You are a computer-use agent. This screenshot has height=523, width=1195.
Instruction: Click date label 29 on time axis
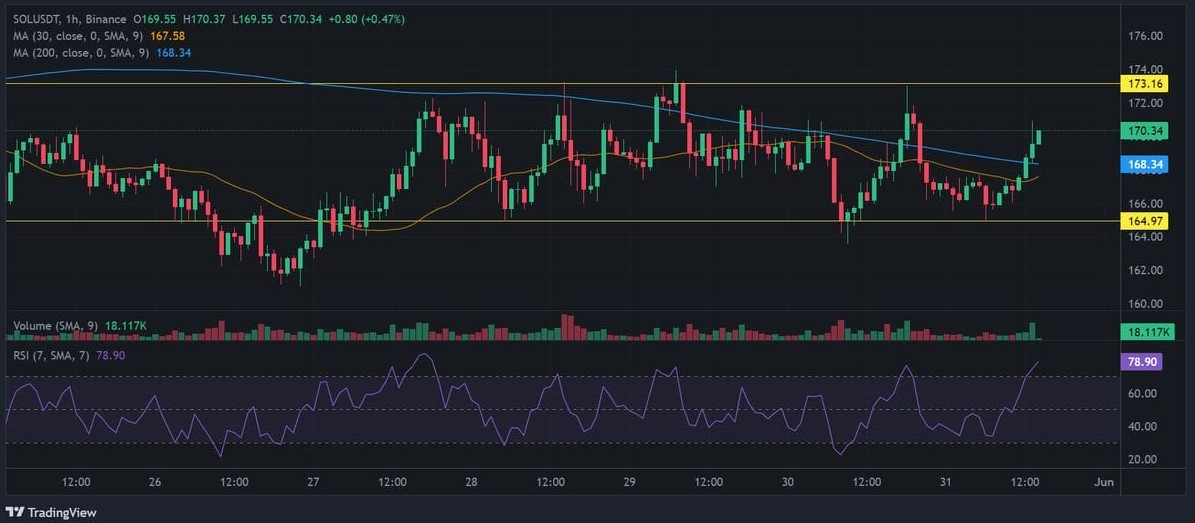[630, 482]
